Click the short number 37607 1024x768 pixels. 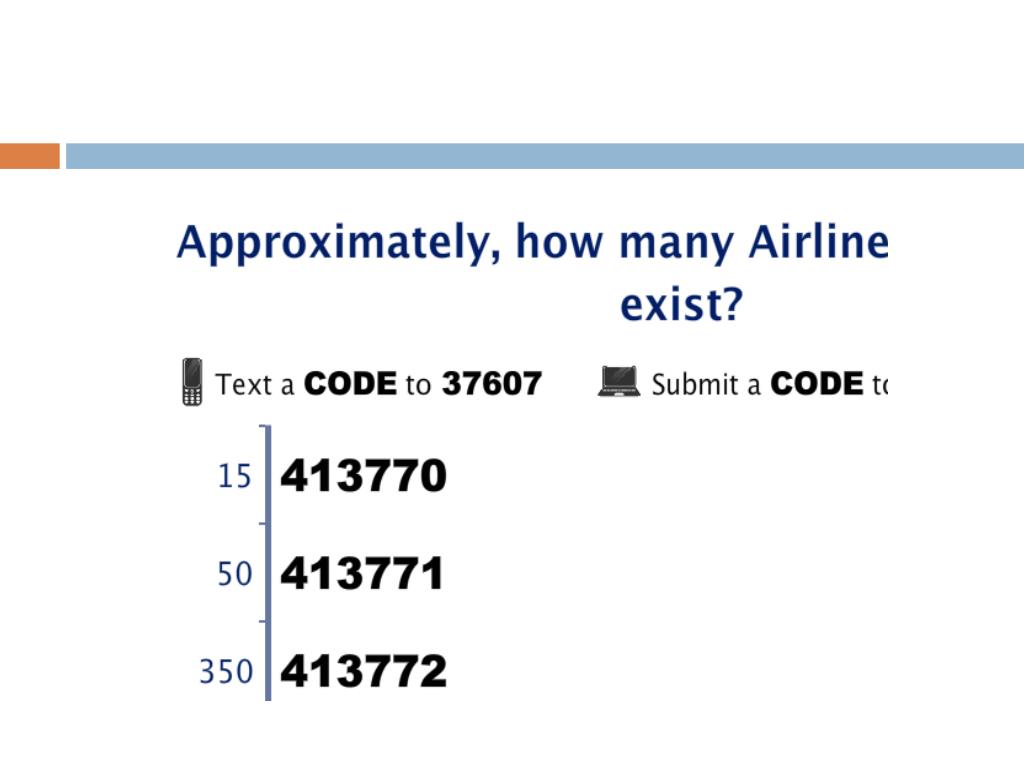(x=492, y=383)
